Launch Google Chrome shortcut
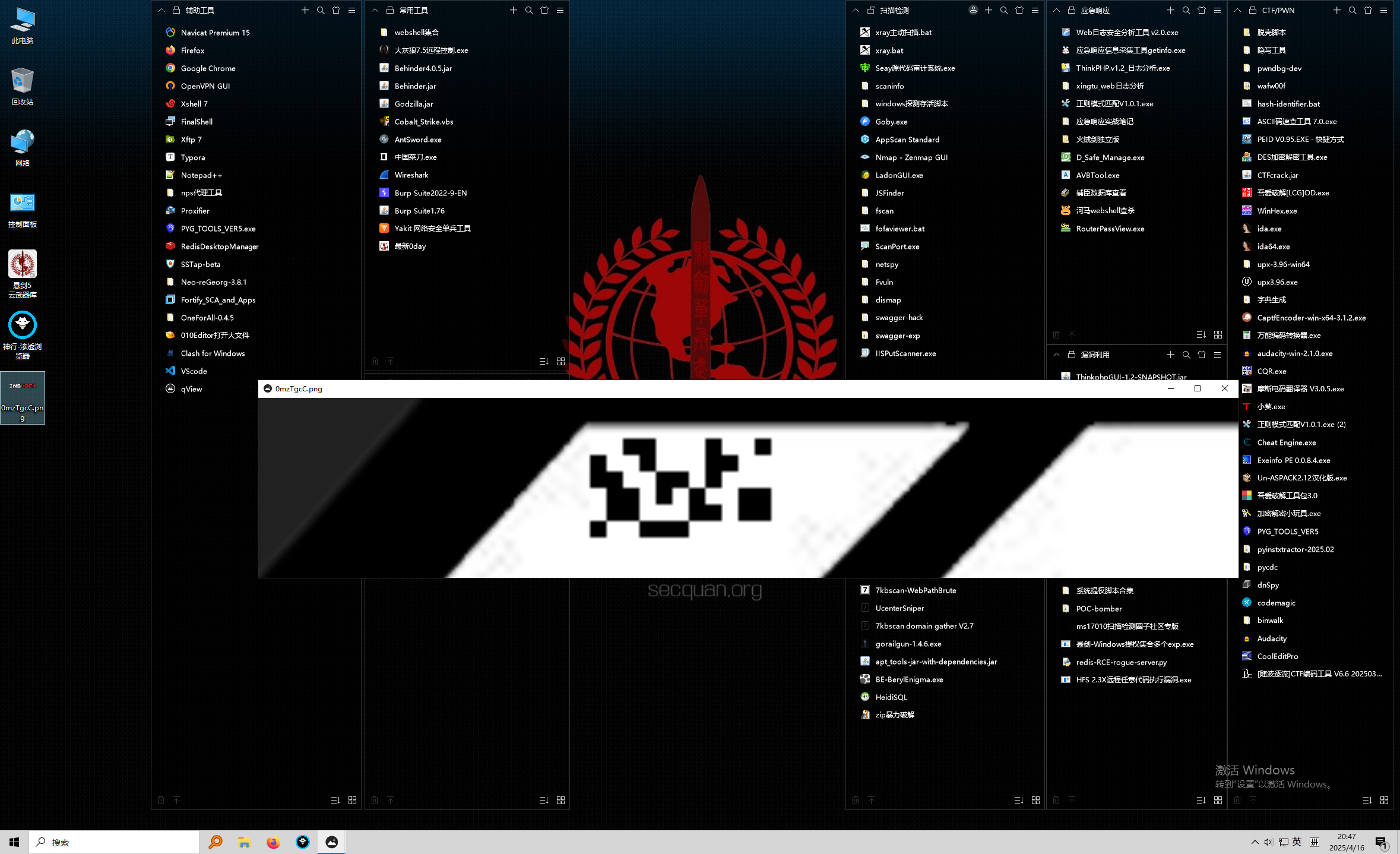The width and height of the screenshot is (1400, 854). pos(208,68)
